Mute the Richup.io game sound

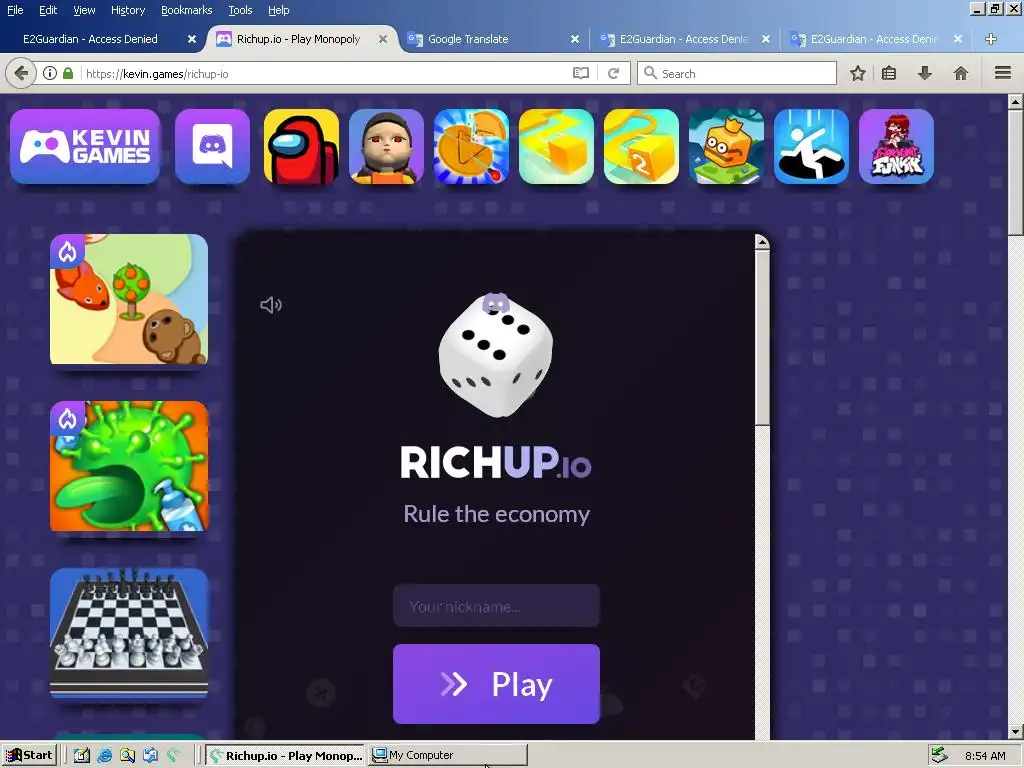[270, 305]
